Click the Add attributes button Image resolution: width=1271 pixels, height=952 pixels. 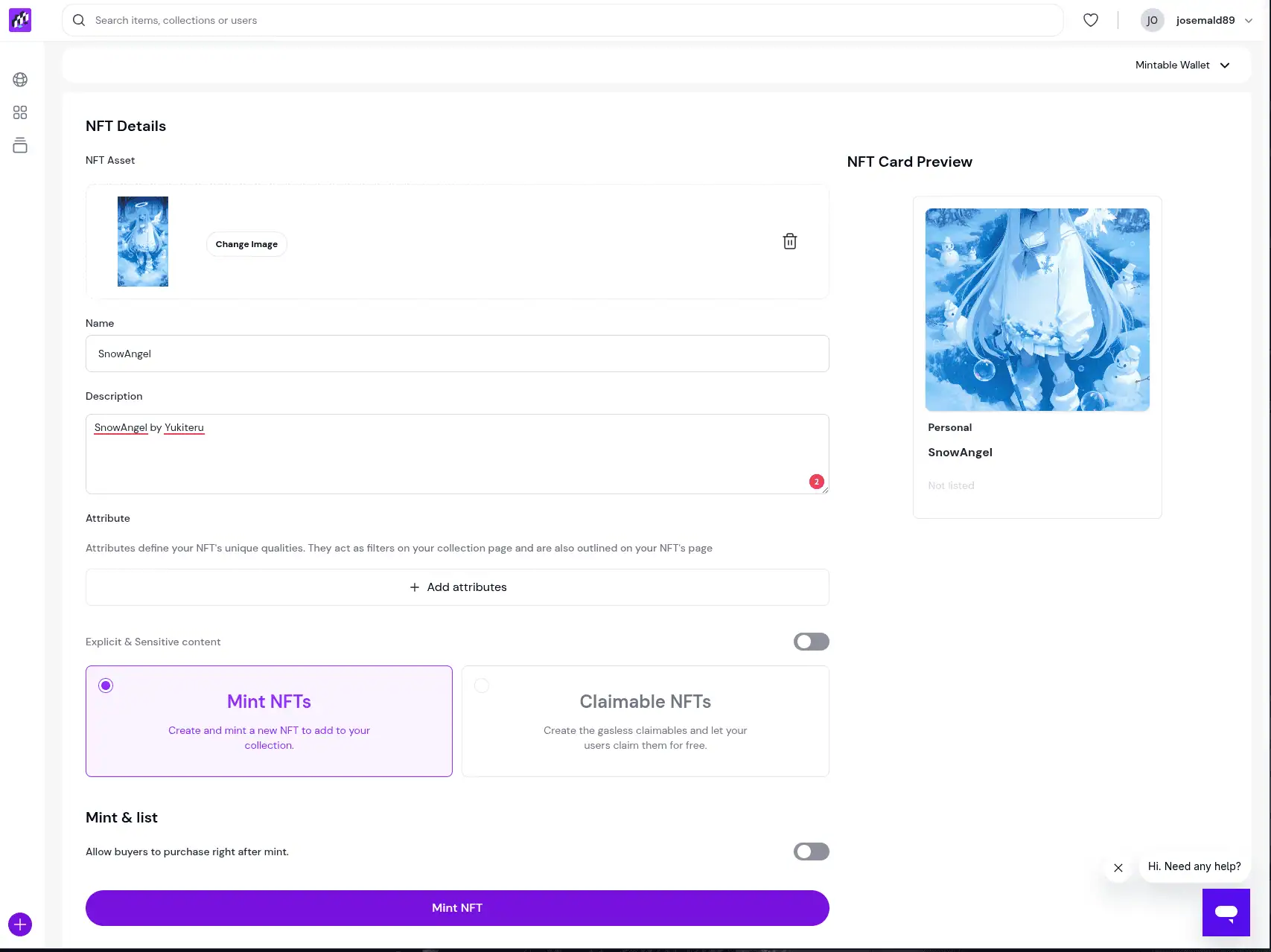[x=457, y=587]
